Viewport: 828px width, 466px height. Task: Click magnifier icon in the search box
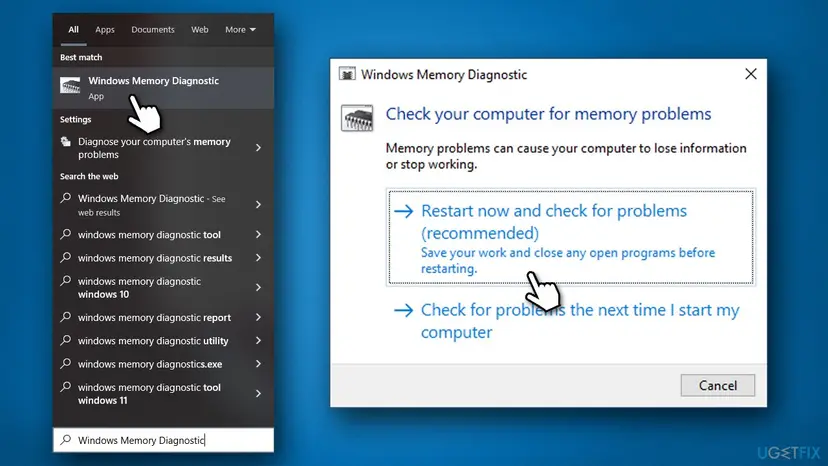65,440
